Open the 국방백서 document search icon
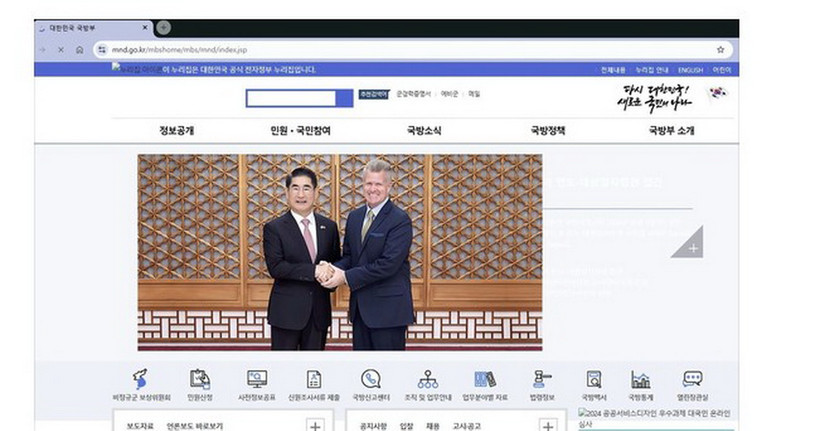Viewport: 820px width, 431px height. pos(594,379)
